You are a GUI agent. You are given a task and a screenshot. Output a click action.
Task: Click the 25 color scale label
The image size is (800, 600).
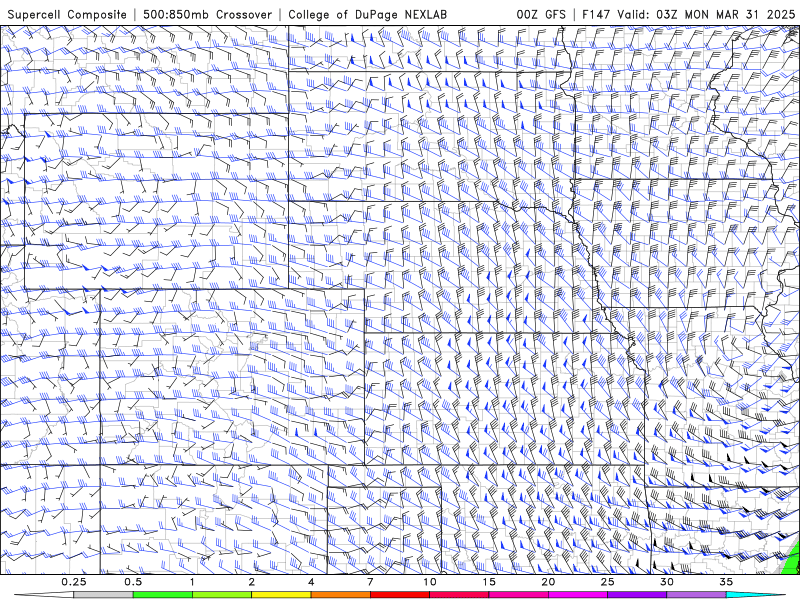(x=608, y=582)
